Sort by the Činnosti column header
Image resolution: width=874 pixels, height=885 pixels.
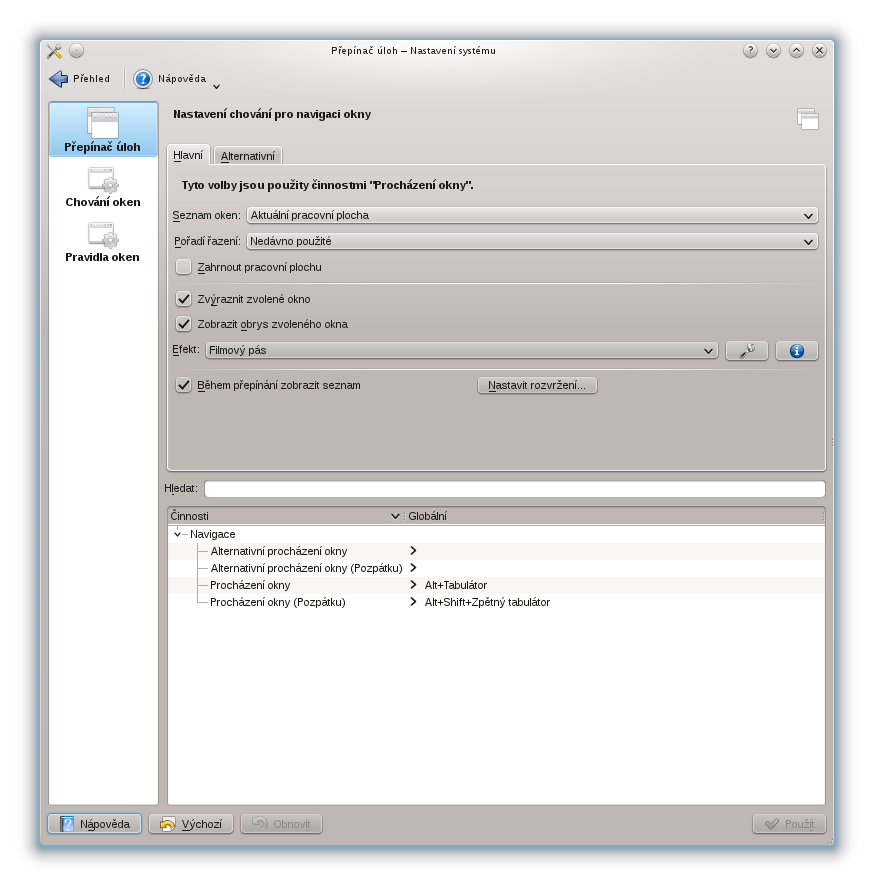(286, 516)
